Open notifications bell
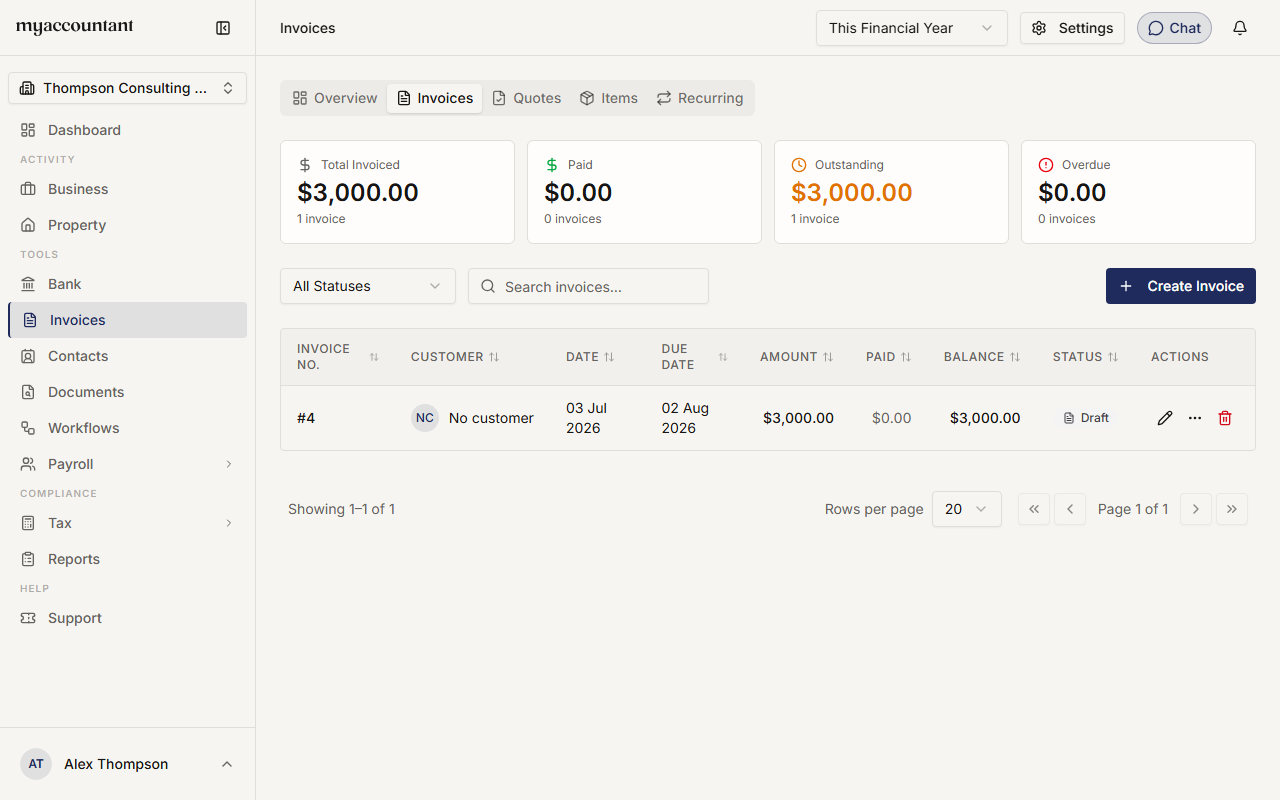Viewport: 1280px width, 800px height. tap(1240, 28)
